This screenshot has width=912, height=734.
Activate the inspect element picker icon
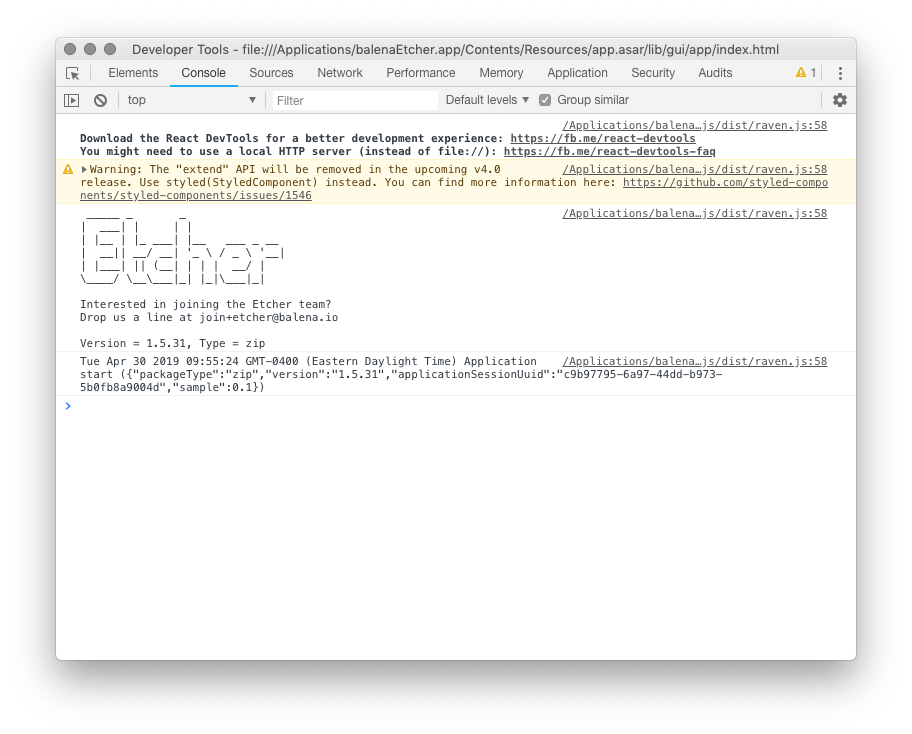(73, 73)
